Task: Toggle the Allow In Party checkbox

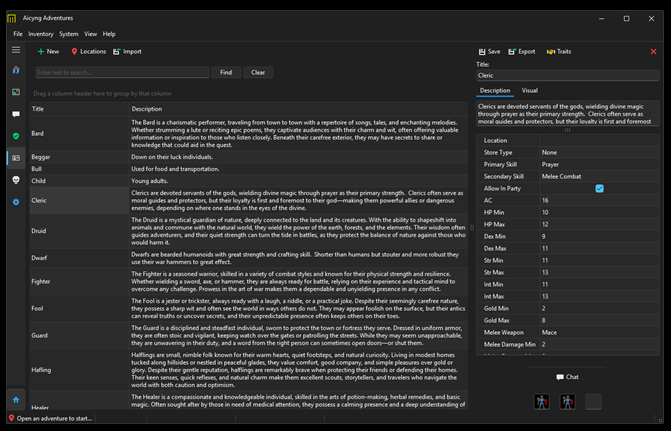Action: point(599,188)
